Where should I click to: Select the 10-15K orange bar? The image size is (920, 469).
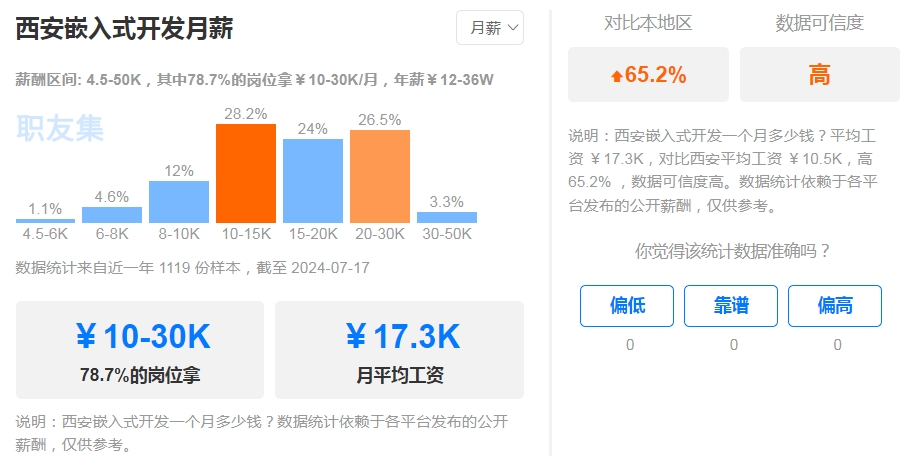point(246,172)
